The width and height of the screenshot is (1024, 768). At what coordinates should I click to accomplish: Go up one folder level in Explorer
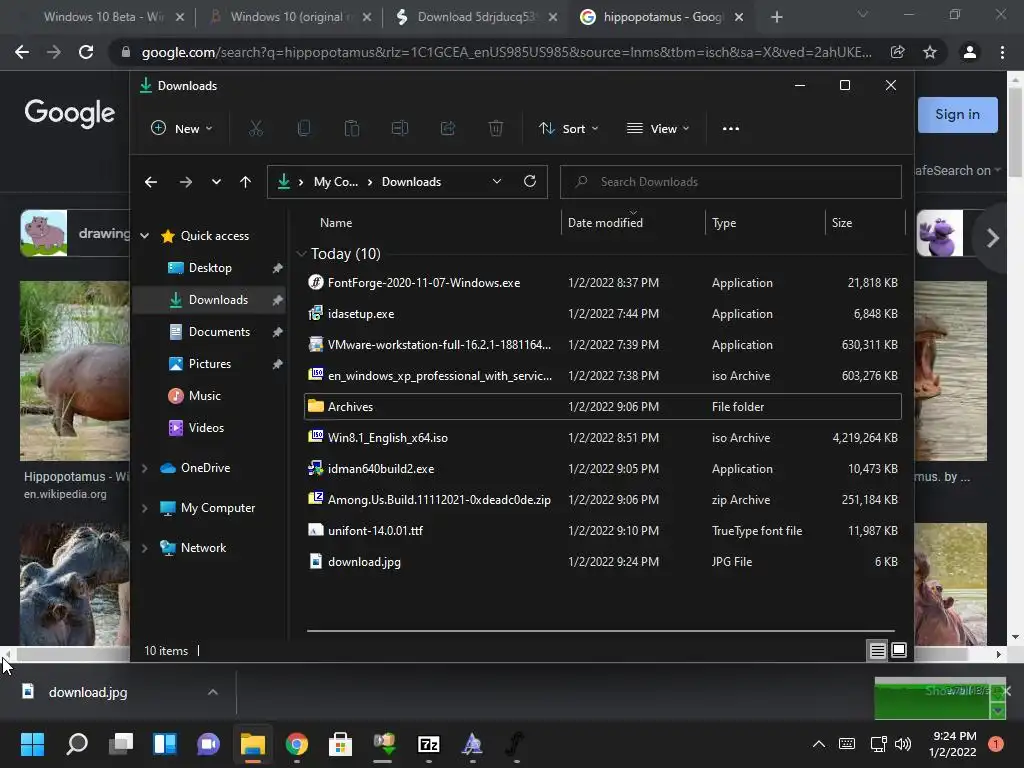(245, 182)
